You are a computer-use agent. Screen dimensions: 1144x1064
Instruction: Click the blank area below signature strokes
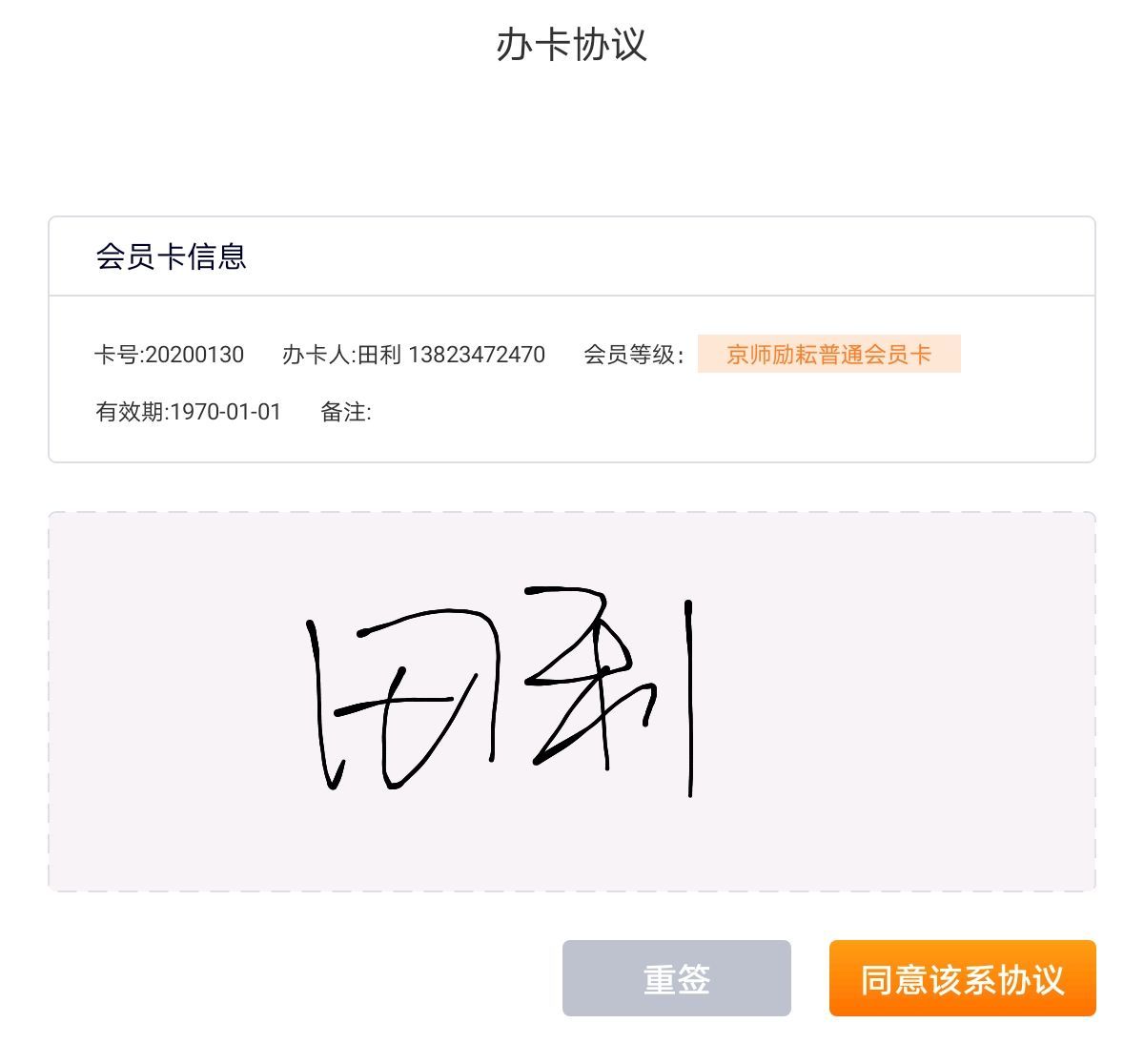[572, 844]
